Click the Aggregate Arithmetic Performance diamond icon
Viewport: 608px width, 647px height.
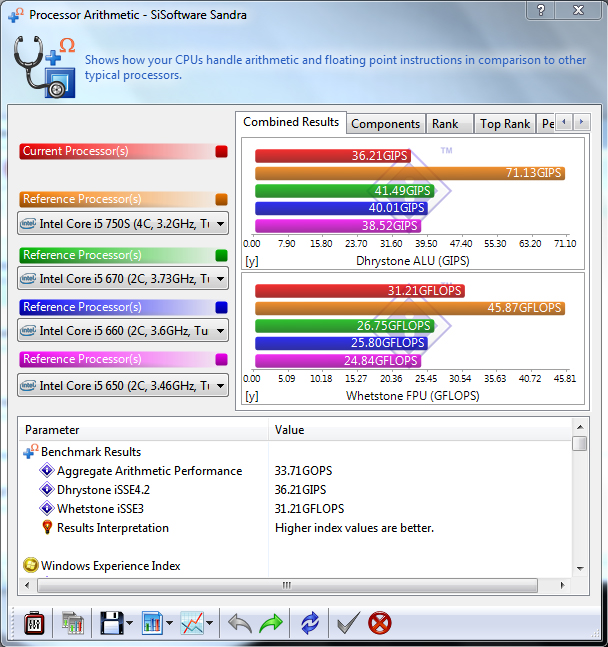click(47, 470)
